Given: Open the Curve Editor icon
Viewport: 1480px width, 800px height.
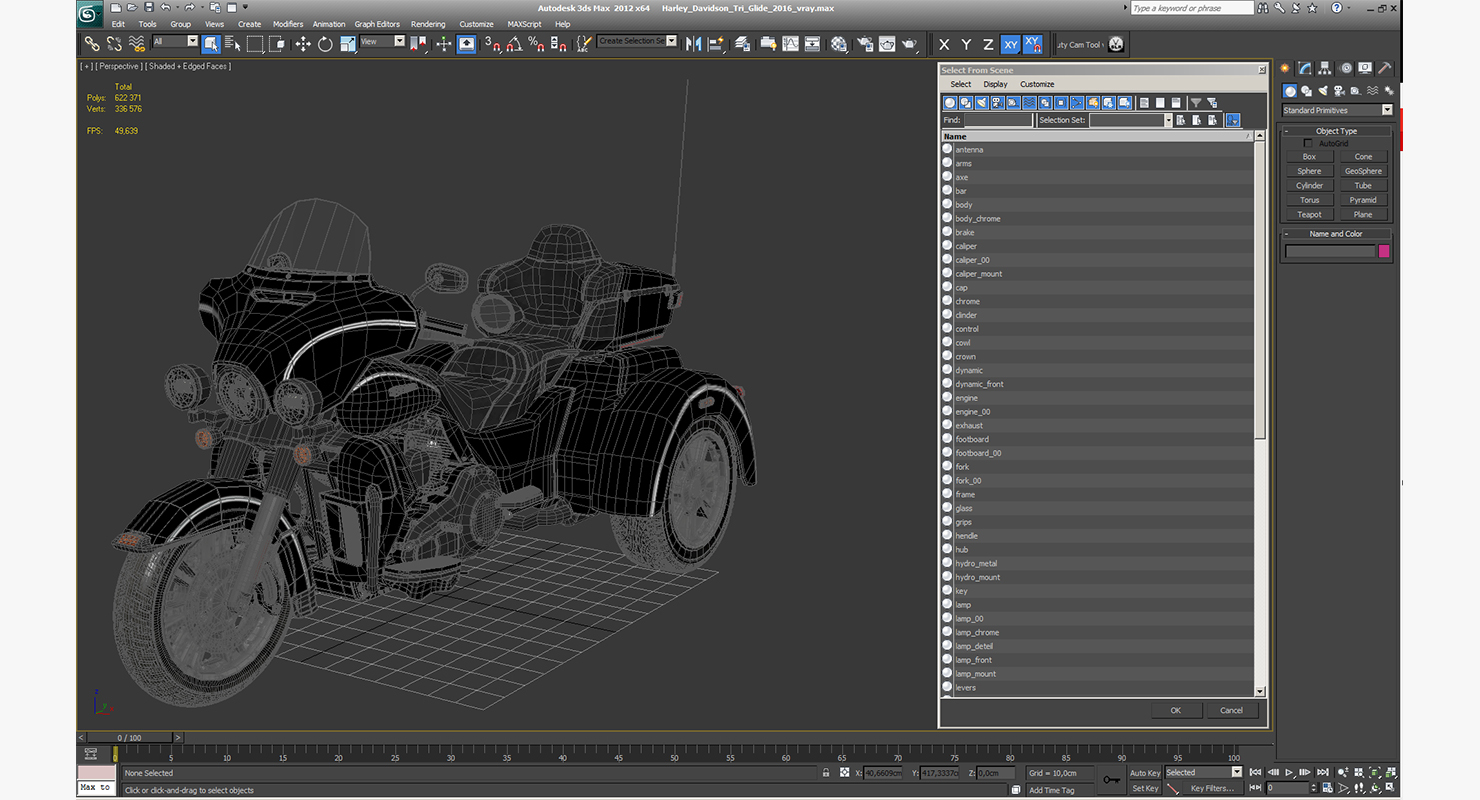Looking at the screenshot, I should click(790, 44).
